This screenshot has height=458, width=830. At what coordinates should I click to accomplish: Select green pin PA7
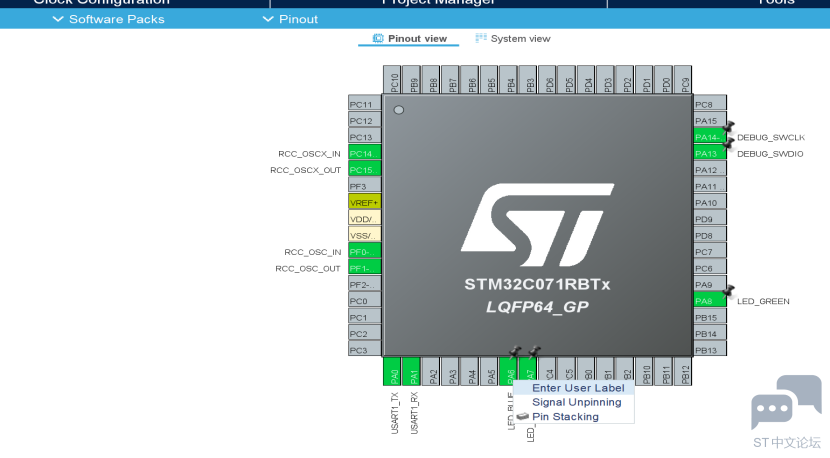(x=528, y=372)
